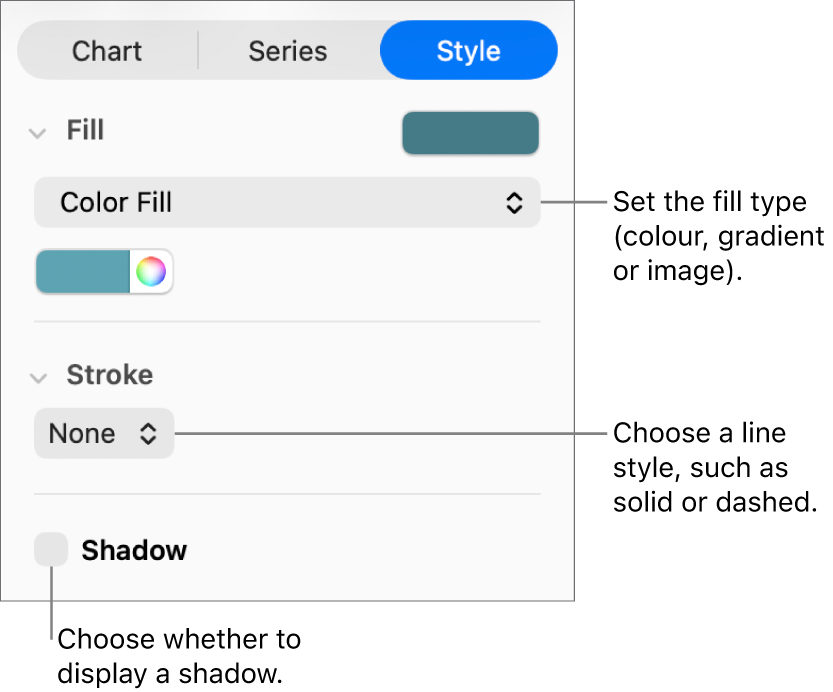
Task: Click the Shadow label text
Action: tap(134, 549)
